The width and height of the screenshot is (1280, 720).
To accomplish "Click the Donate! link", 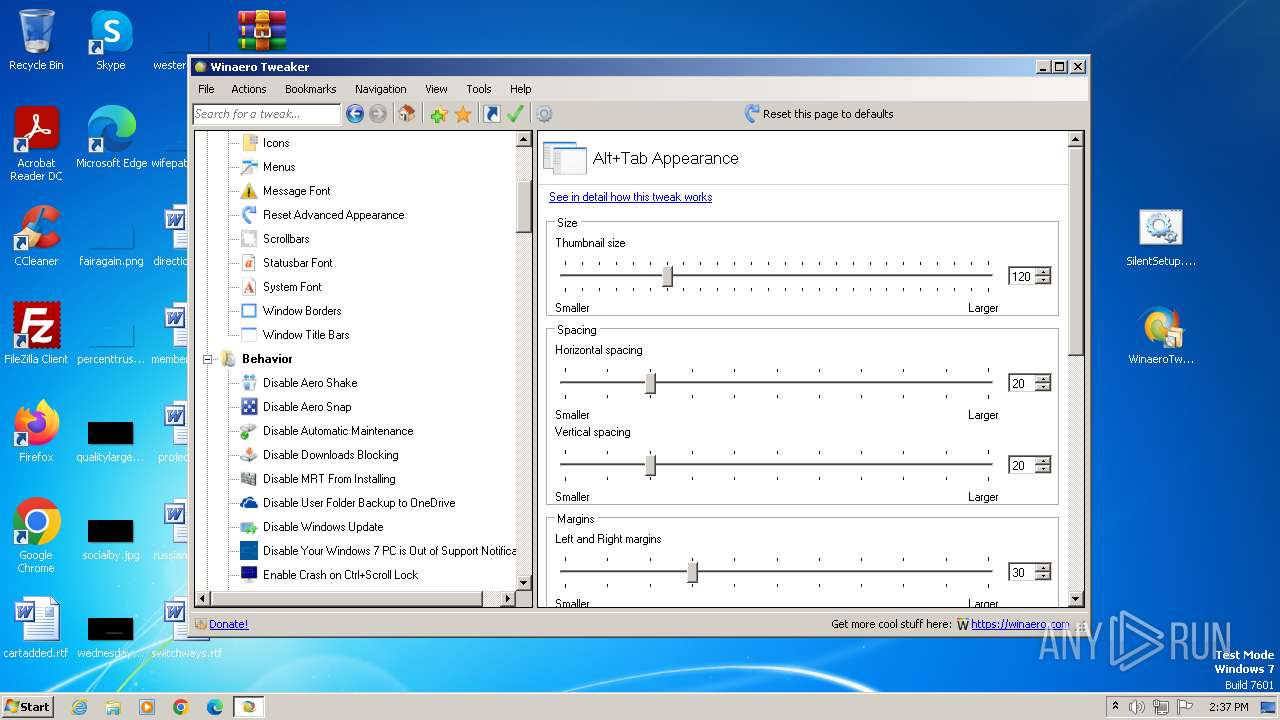I will pos(229,624).
